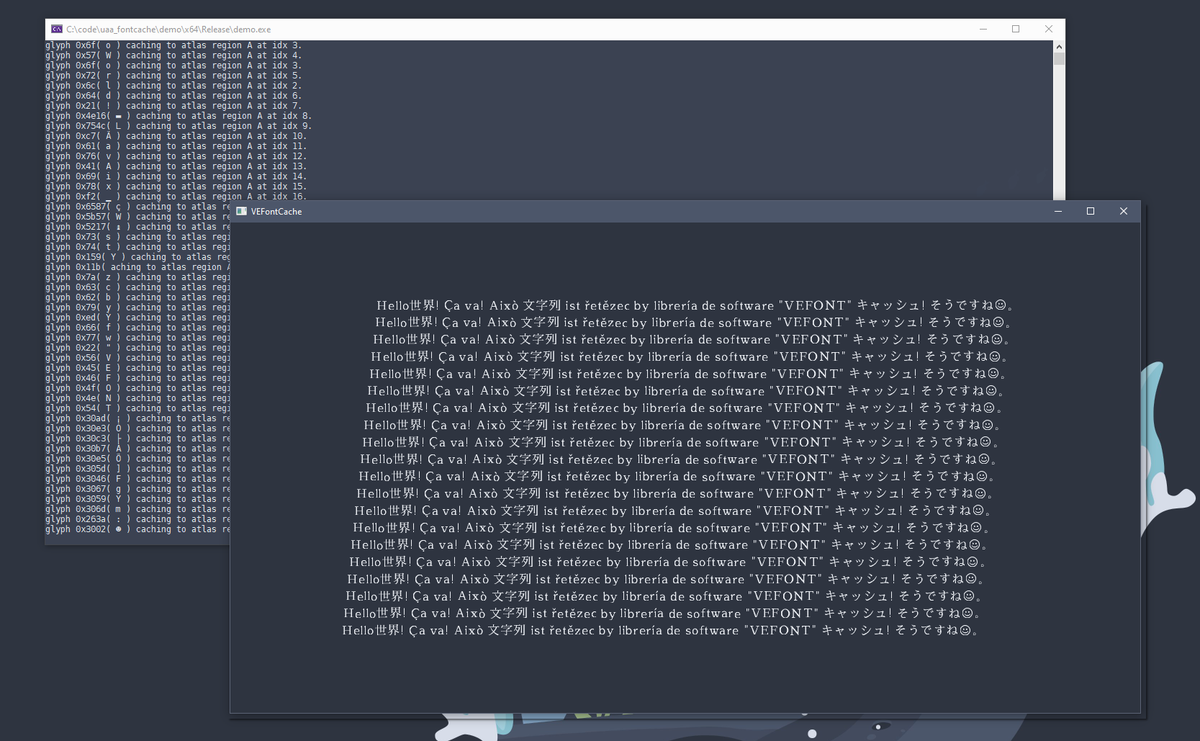Minimize the VEFontCache window
This screenshot has height=741, width=1200.
coord(1058,211)
